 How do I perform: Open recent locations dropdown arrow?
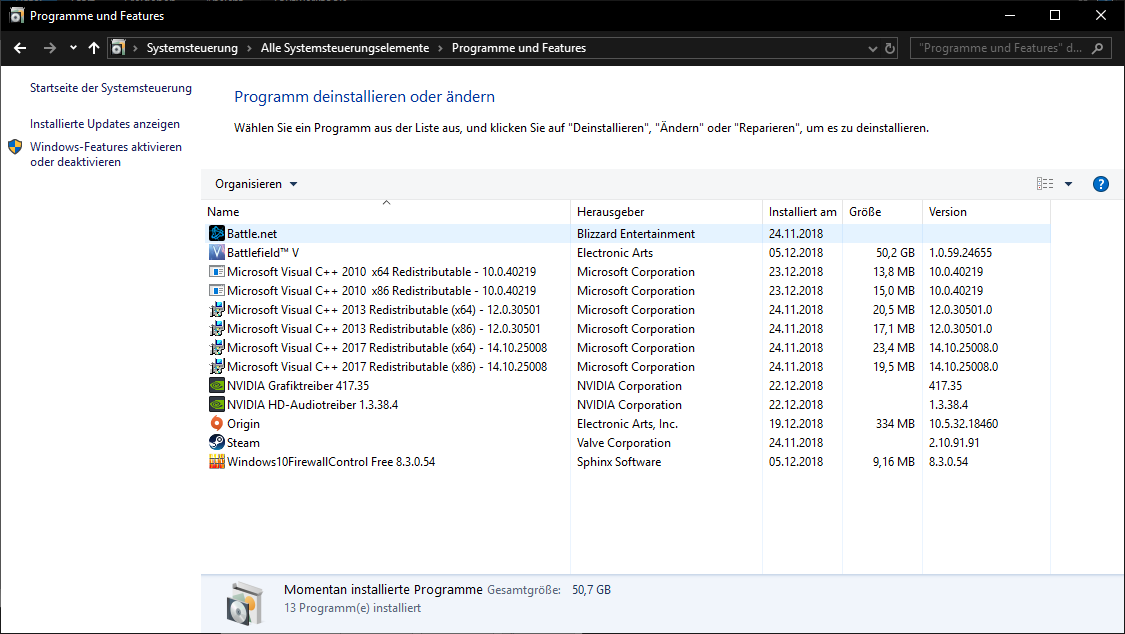click(x=73, y=48)
